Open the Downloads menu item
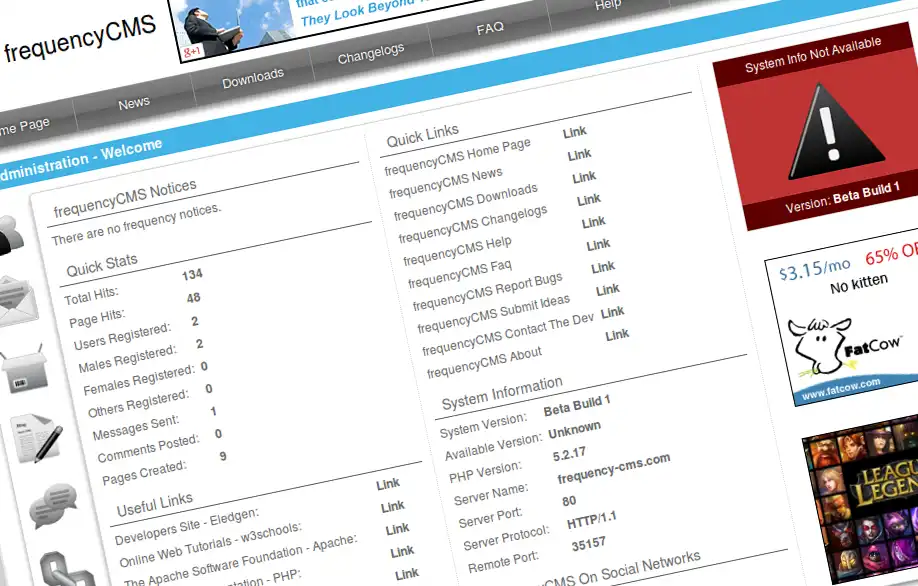 (253, 78)
